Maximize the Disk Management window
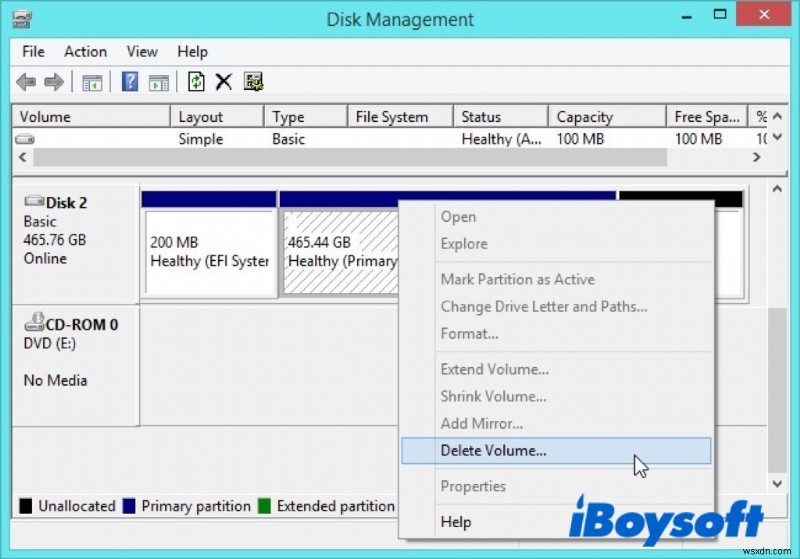 click(x=720, y=15)
